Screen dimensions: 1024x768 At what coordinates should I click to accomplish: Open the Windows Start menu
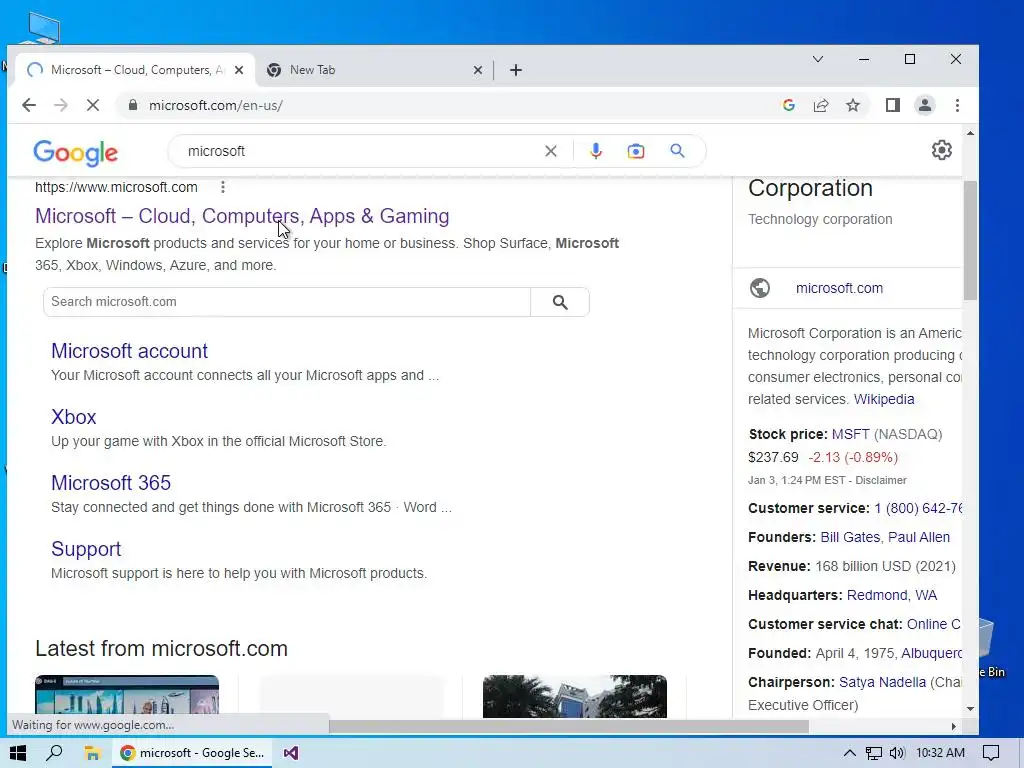click(18, 753)
